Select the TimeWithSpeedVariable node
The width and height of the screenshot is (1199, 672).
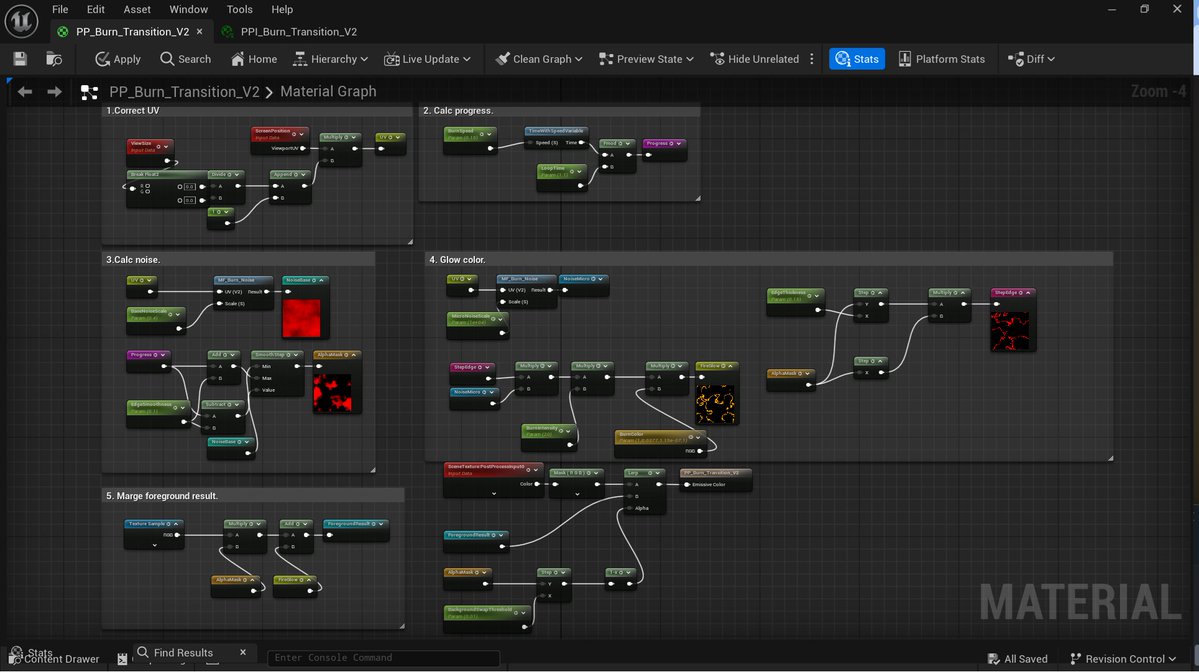tap(556, 137)
